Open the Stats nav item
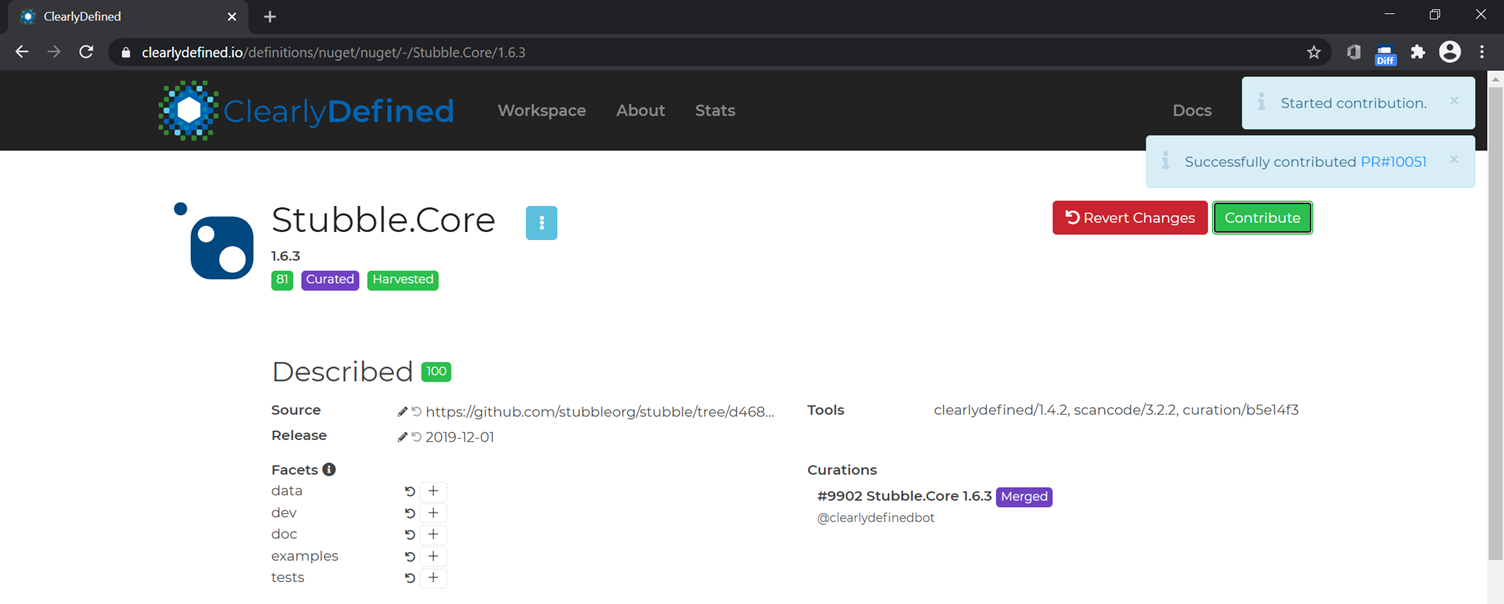The width and height of the screenshot is (1504, 604). [715, 111]
